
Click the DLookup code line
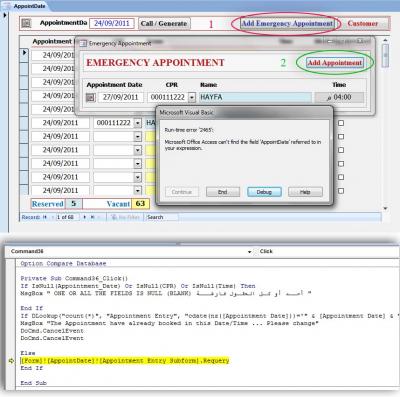pos(209,316)
